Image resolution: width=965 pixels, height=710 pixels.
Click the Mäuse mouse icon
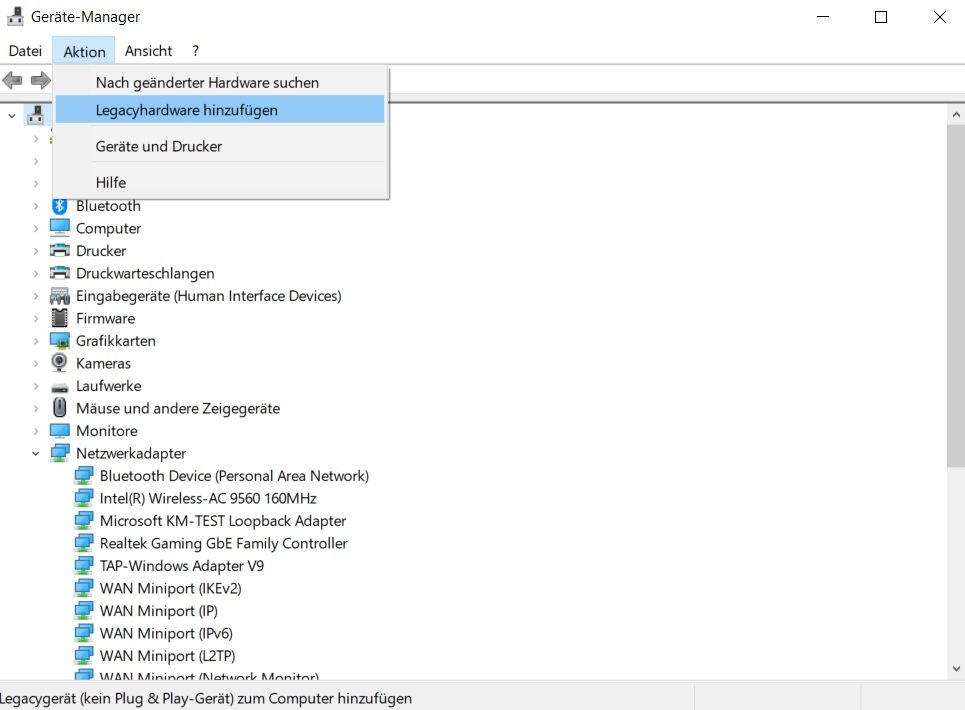click(x=60, y=408)
